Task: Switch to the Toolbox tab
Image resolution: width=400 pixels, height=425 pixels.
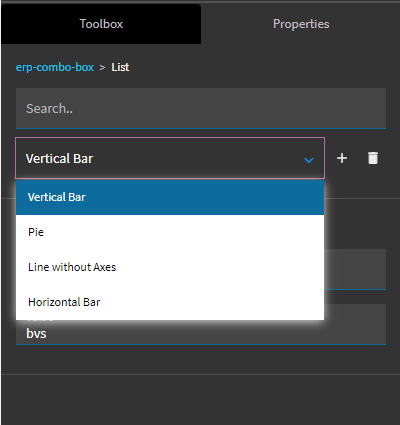Action: (x=101, y=24)
